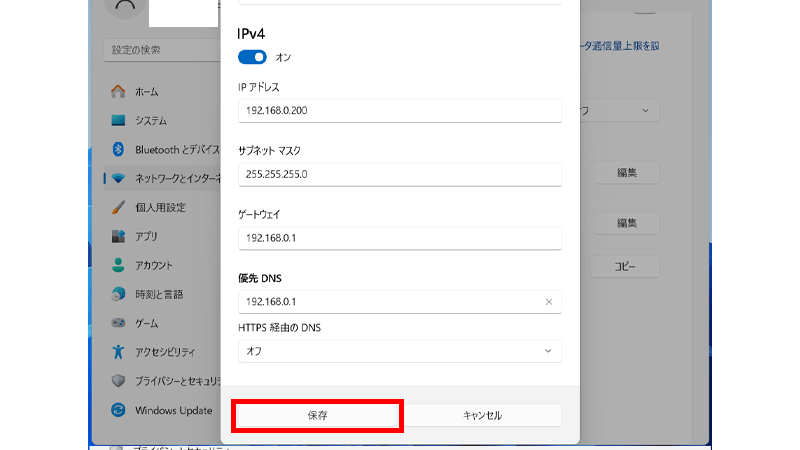Open 個人用設定 in the sidebar

161,208
